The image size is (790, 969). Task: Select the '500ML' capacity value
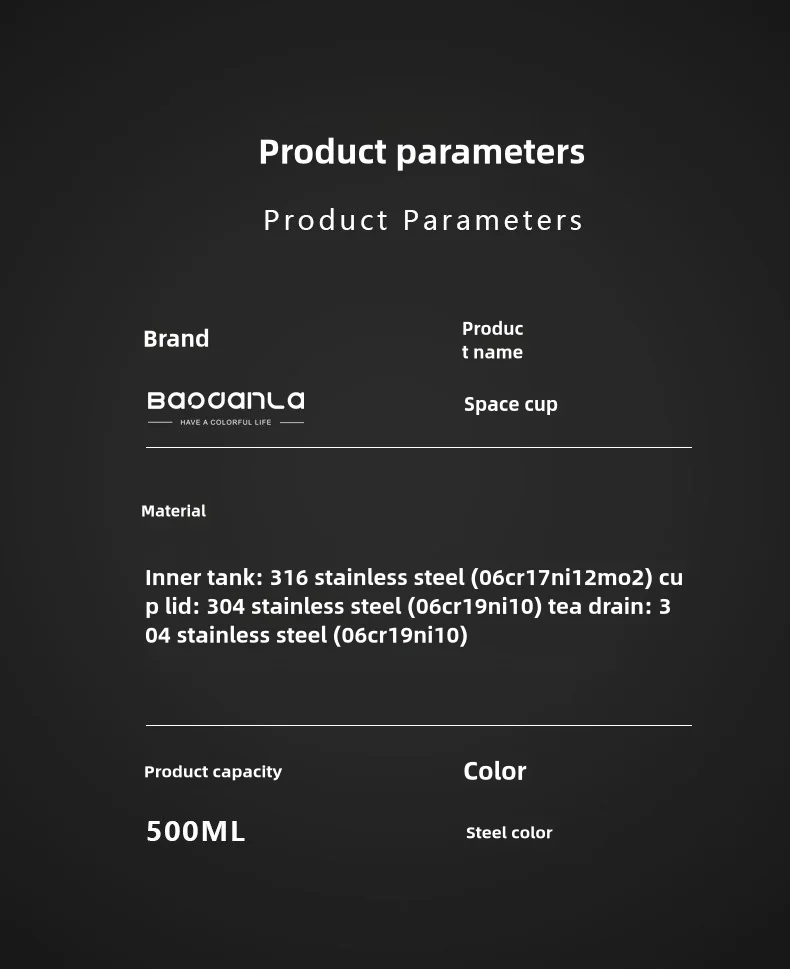tap(195, 831)
